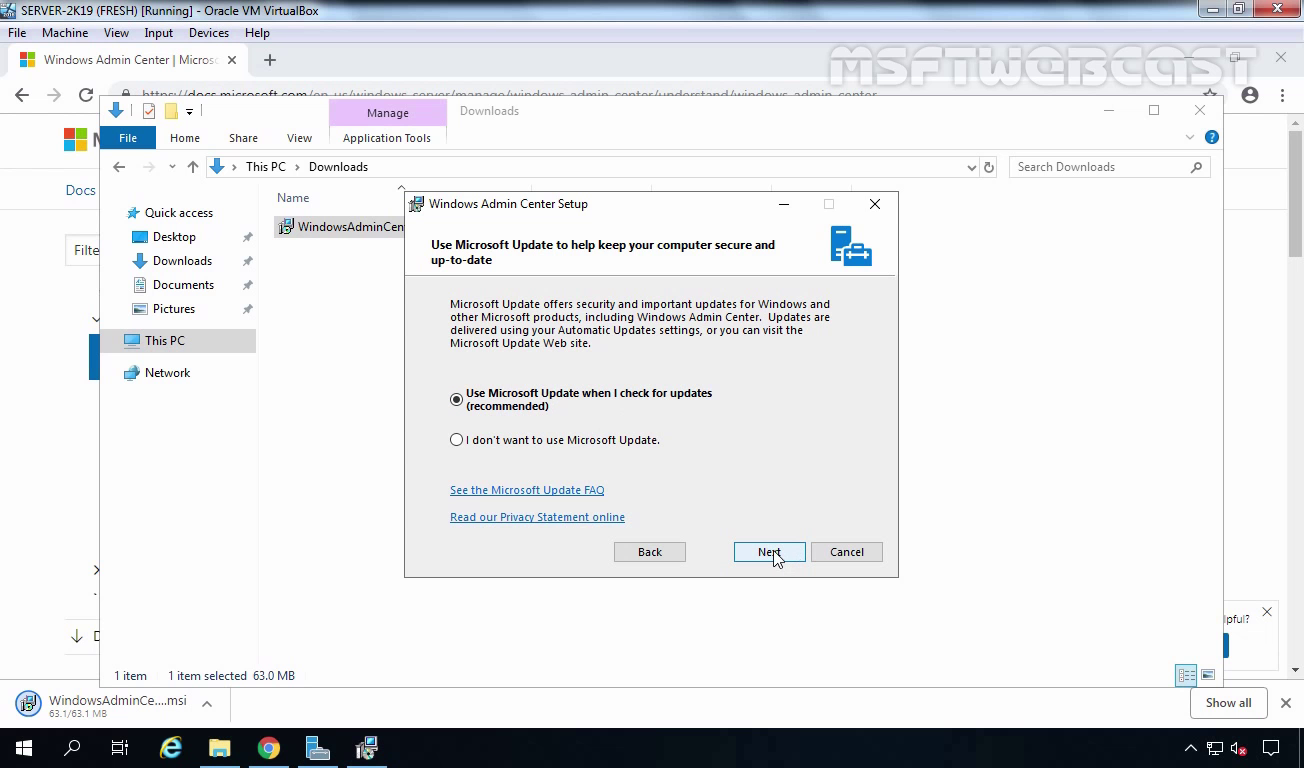Click Show all downloads
The height and width of the screenshot is (768, 1304).
[x=1228, y=703]
